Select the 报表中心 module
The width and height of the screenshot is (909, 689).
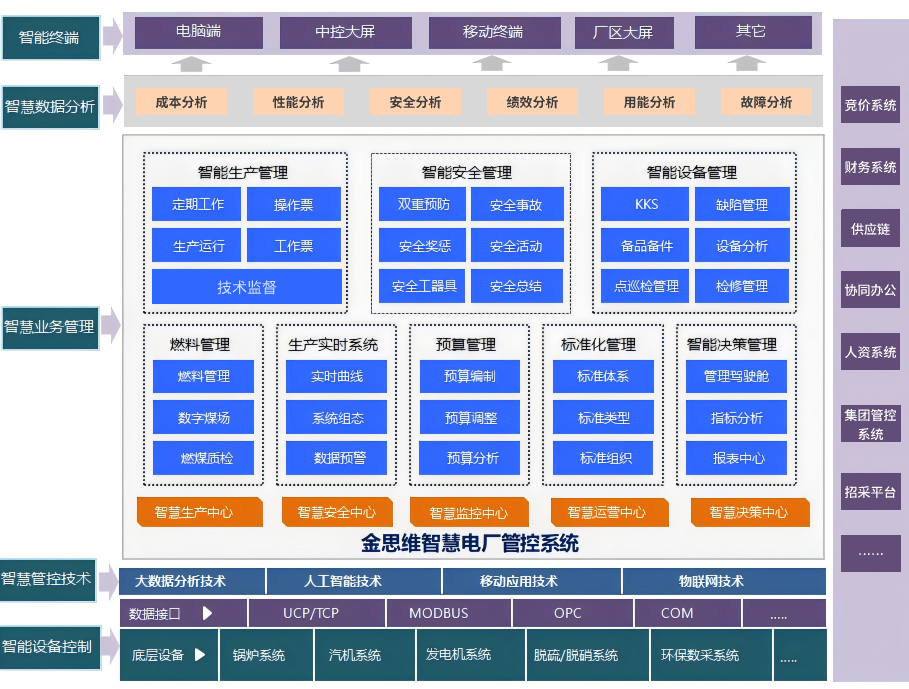coord(736,458)
